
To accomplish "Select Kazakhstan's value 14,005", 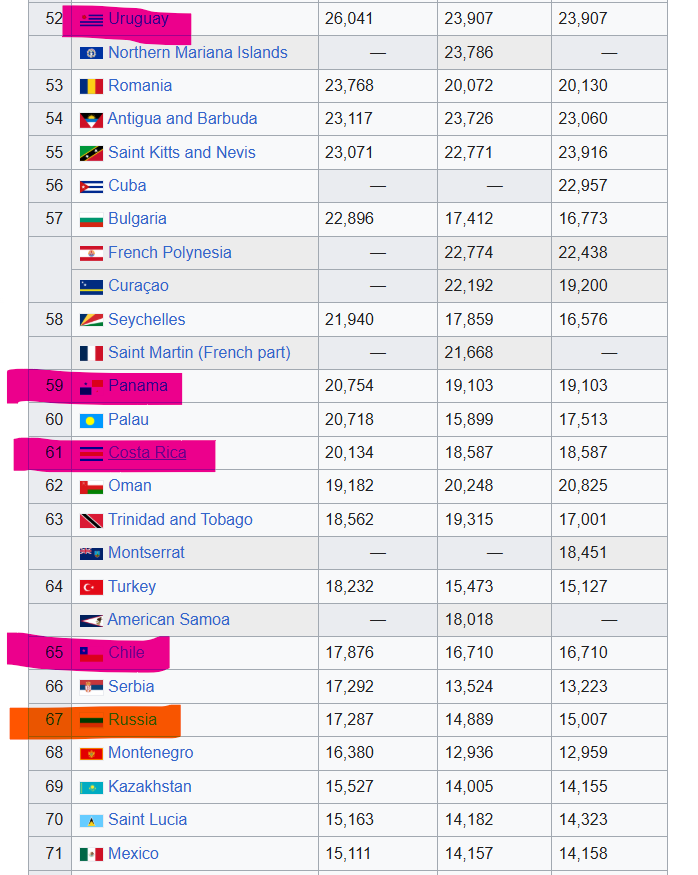I will [469, 786].
